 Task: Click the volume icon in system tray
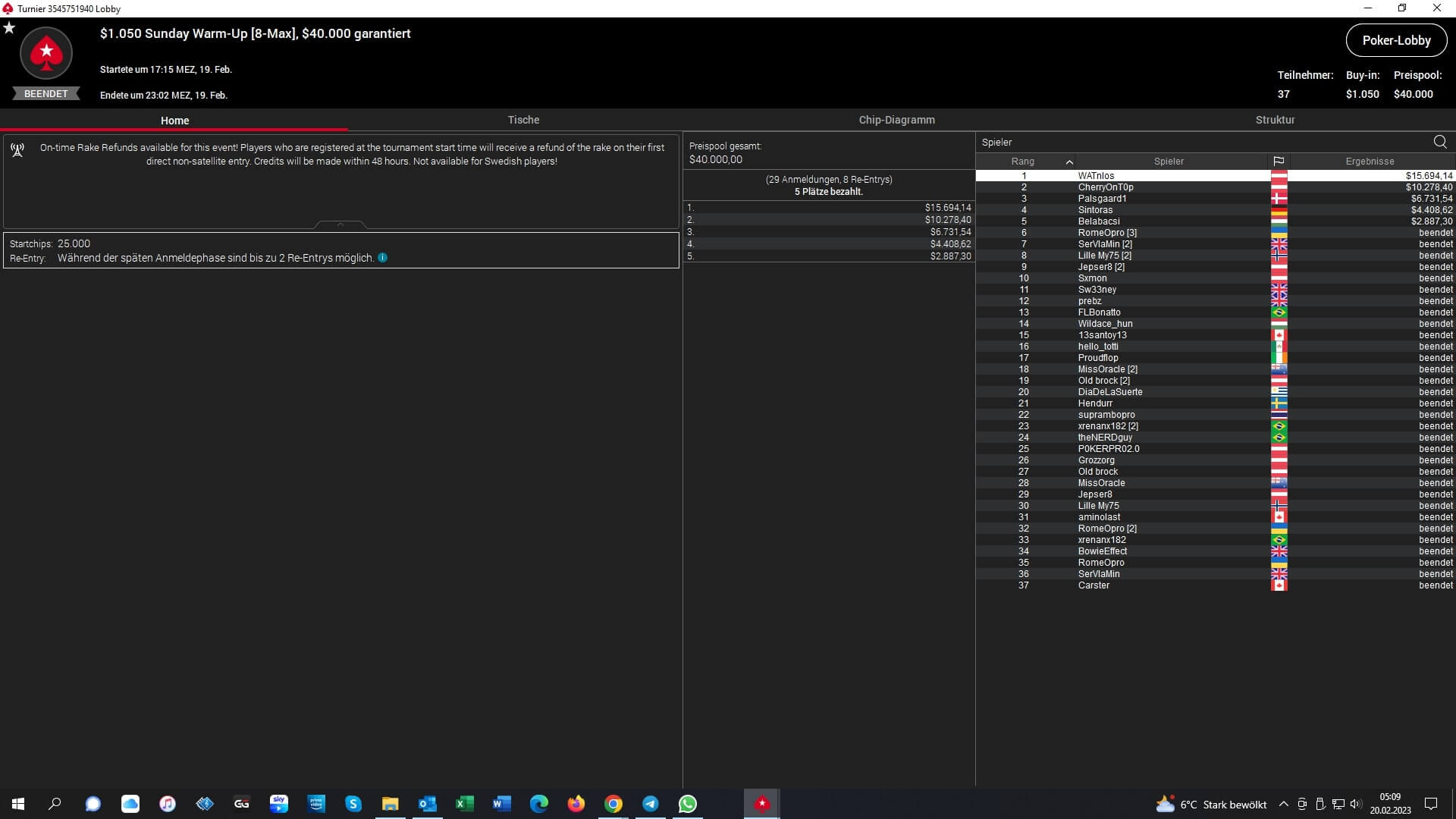coord(1356,804)
